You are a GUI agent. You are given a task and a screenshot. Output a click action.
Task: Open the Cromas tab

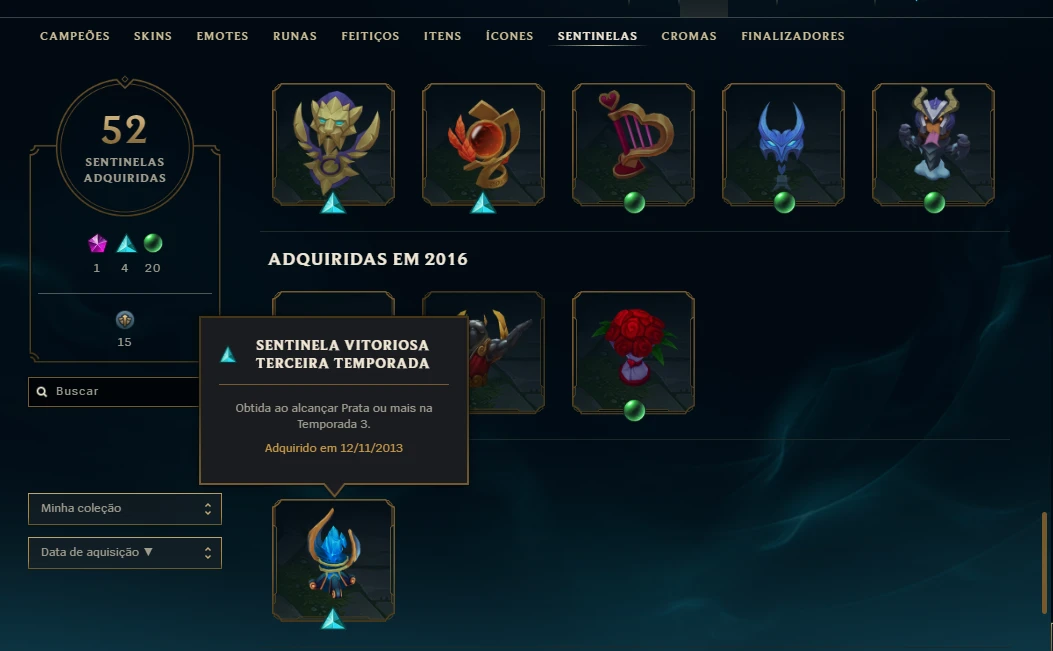point(689,36)
